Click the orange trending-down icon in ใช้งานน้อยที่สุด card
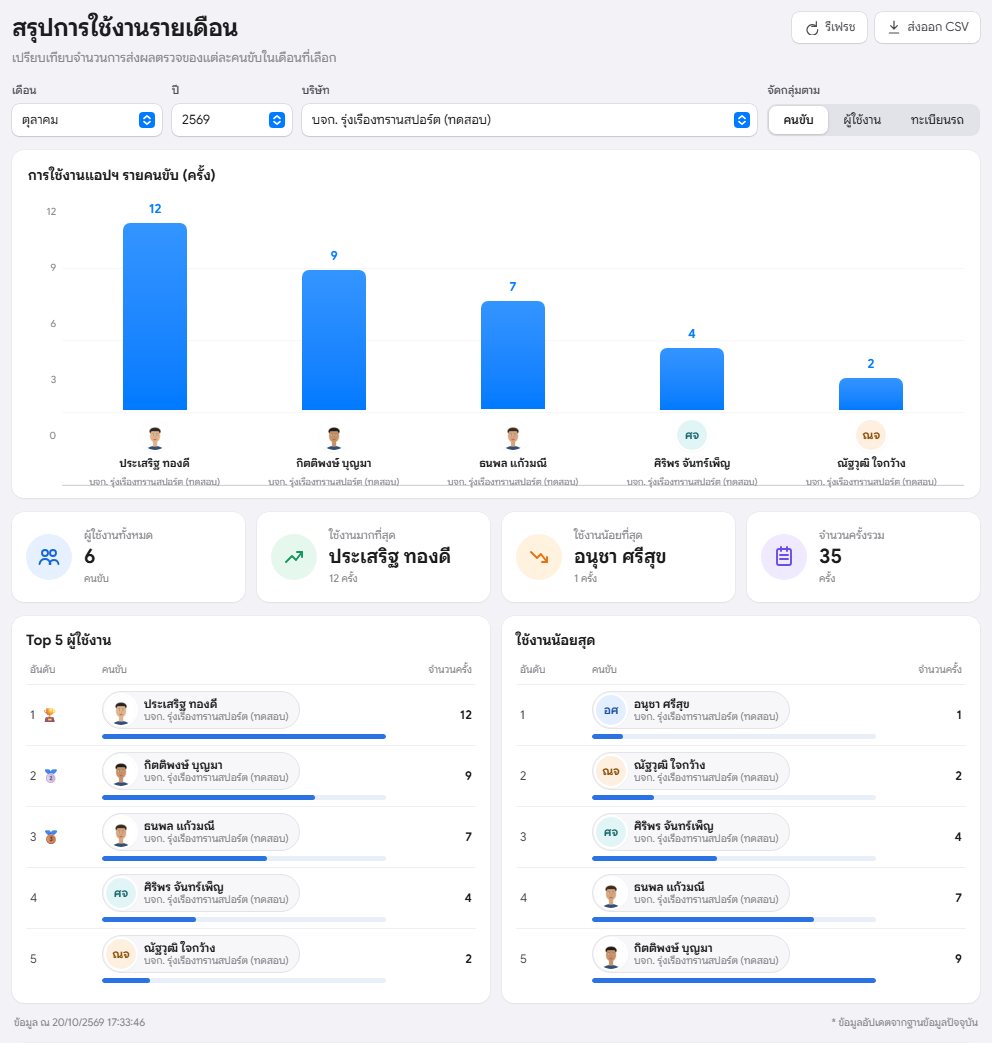992x1043 pixels. click(539, 557)
